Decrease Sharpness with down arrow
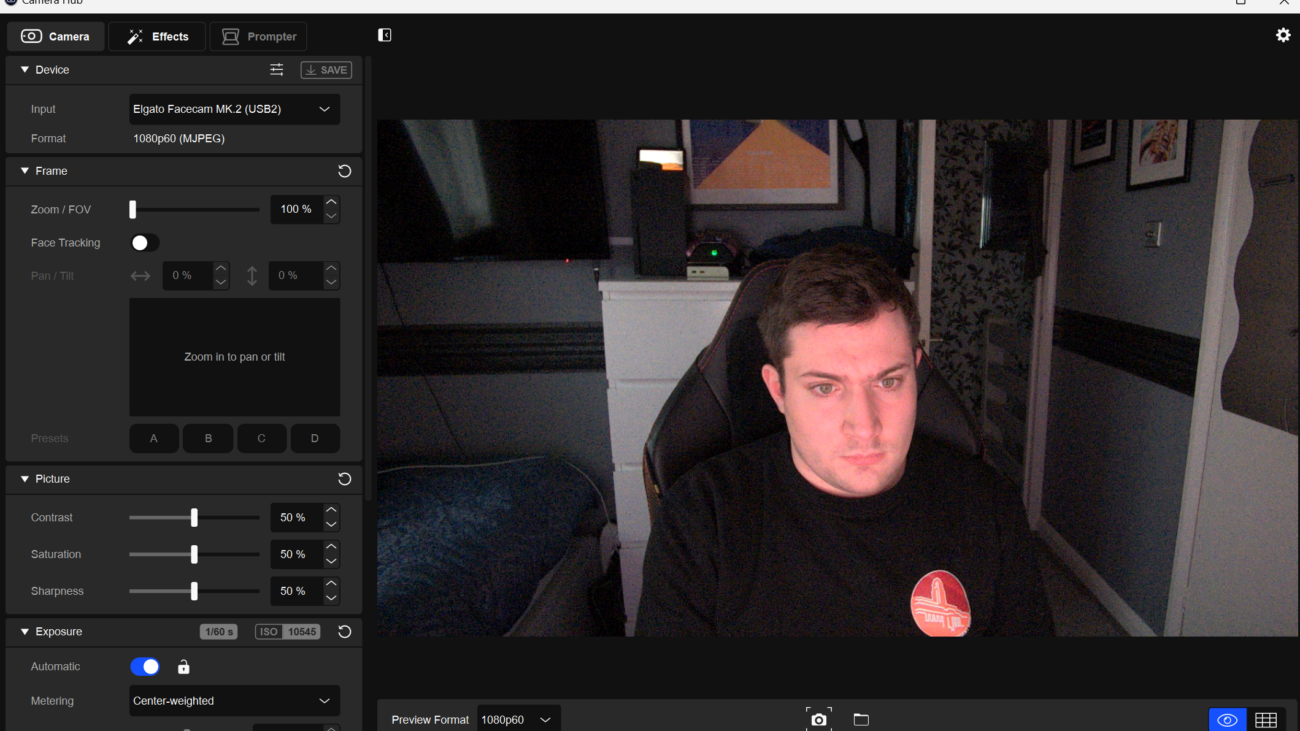The image size is (1300, 731). click(x=331, y=598)
